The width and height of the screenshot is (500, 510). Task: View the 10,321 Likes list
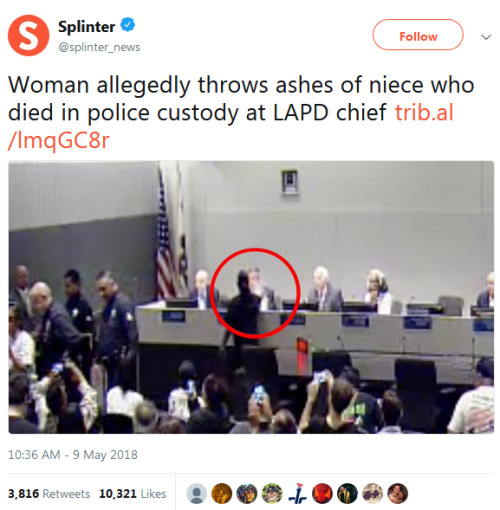pos(133,494)
